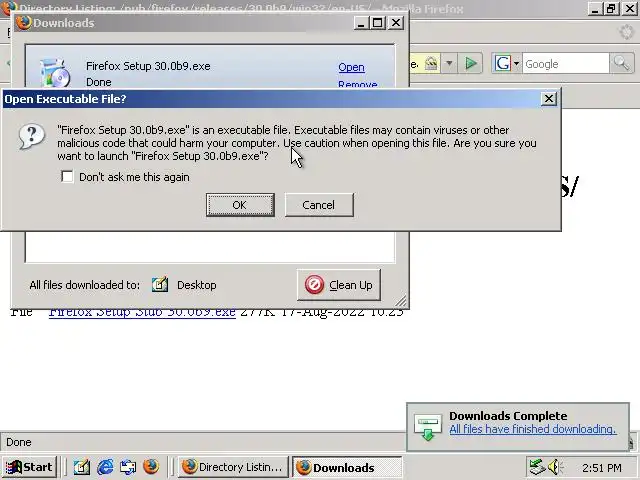The image size is (640, 480).
Task: Click the third quick launch icon
Action: pos(128,467)
